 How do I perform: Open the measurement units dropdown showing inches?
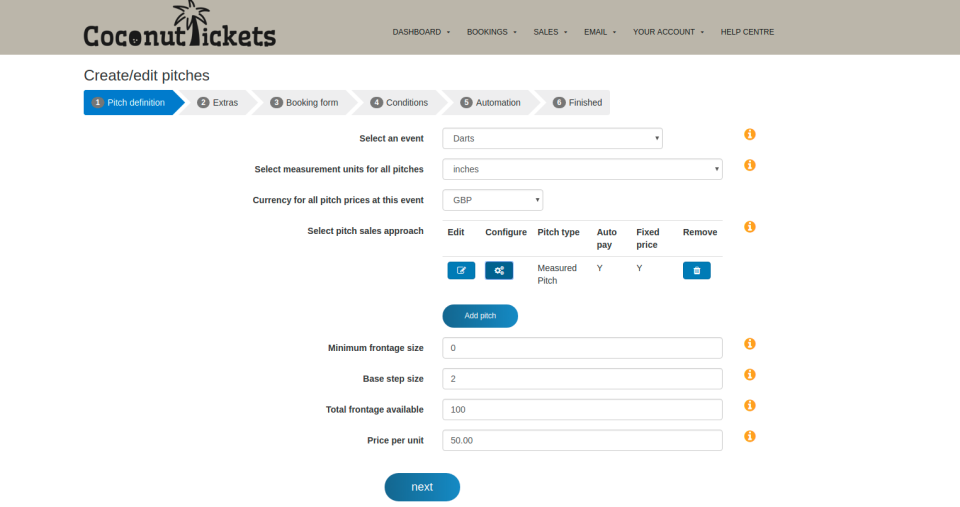point(582,169)
